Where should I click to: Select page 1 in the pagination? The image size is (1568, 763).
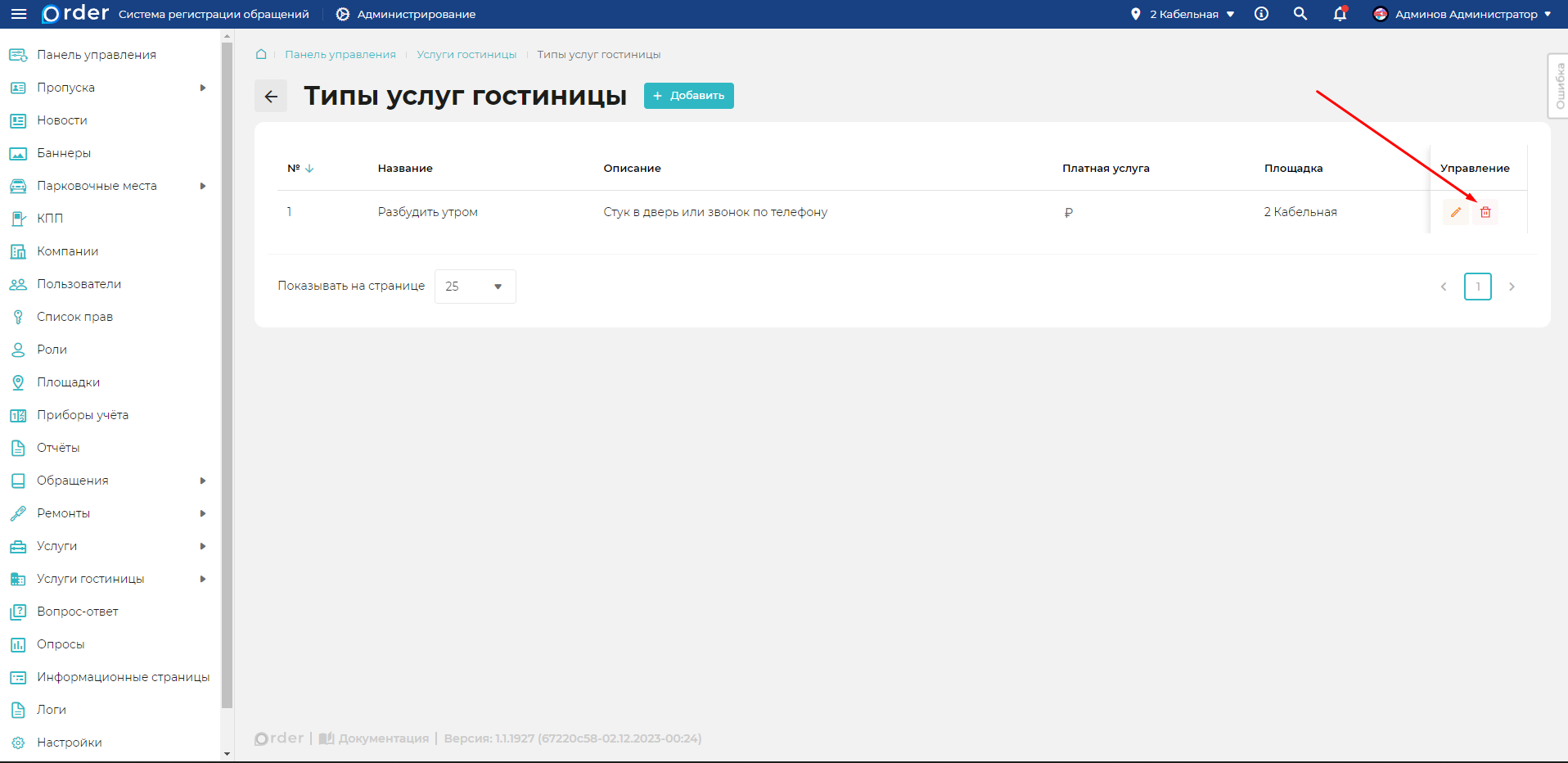1478,286
